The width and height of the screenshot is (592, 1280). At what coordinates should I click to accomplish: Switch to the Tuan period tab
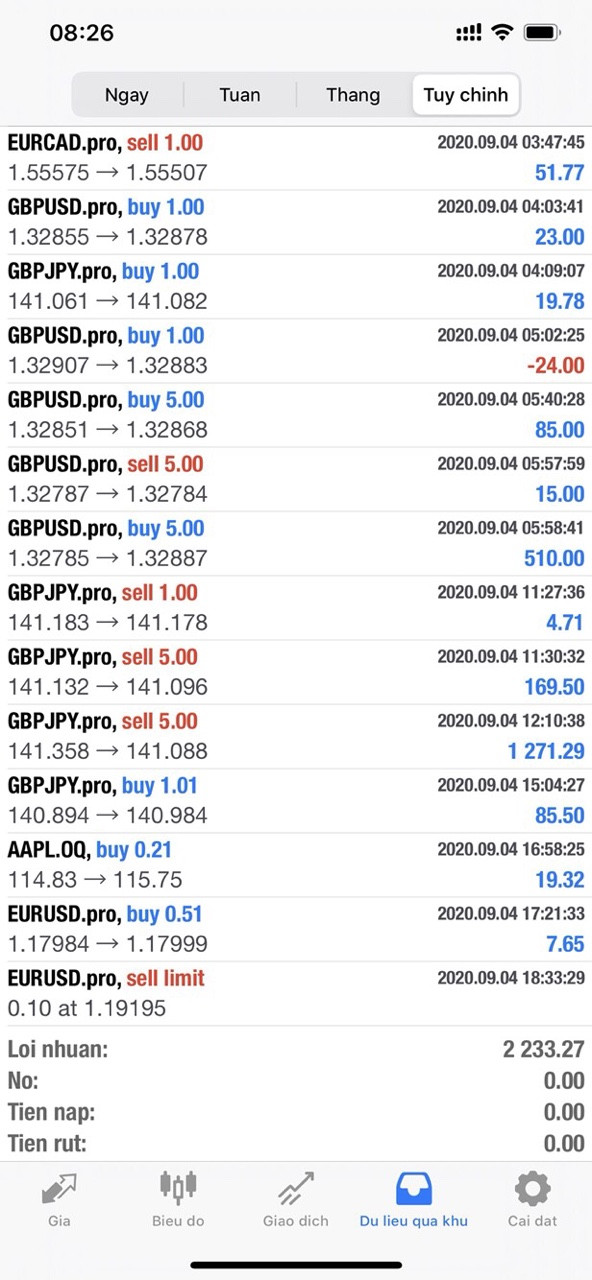pyautogui.click(x=240, y=95)
